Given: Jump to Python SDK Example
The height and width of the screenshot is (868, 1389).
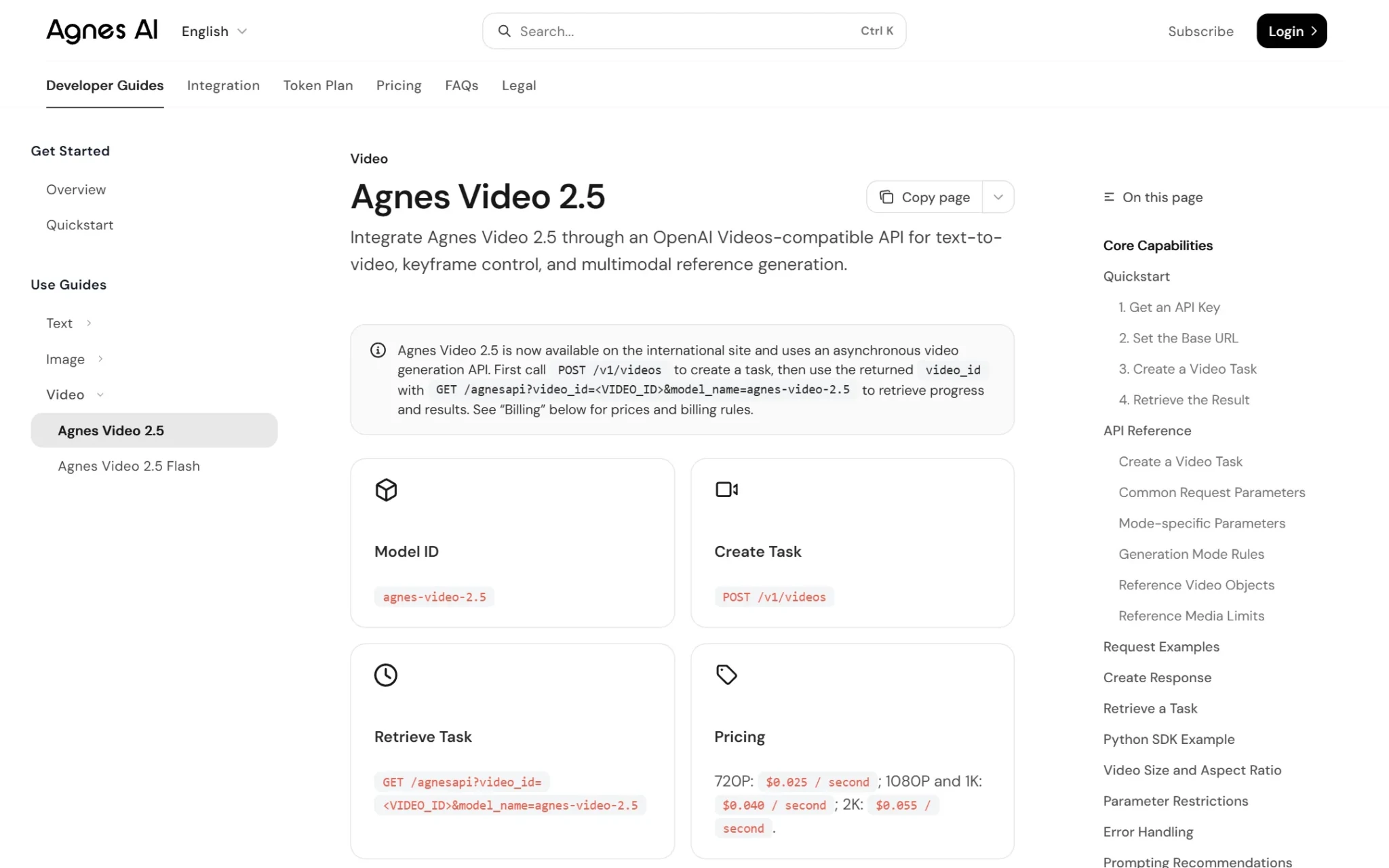Looking at the screenshot, I should [1169, 739].
